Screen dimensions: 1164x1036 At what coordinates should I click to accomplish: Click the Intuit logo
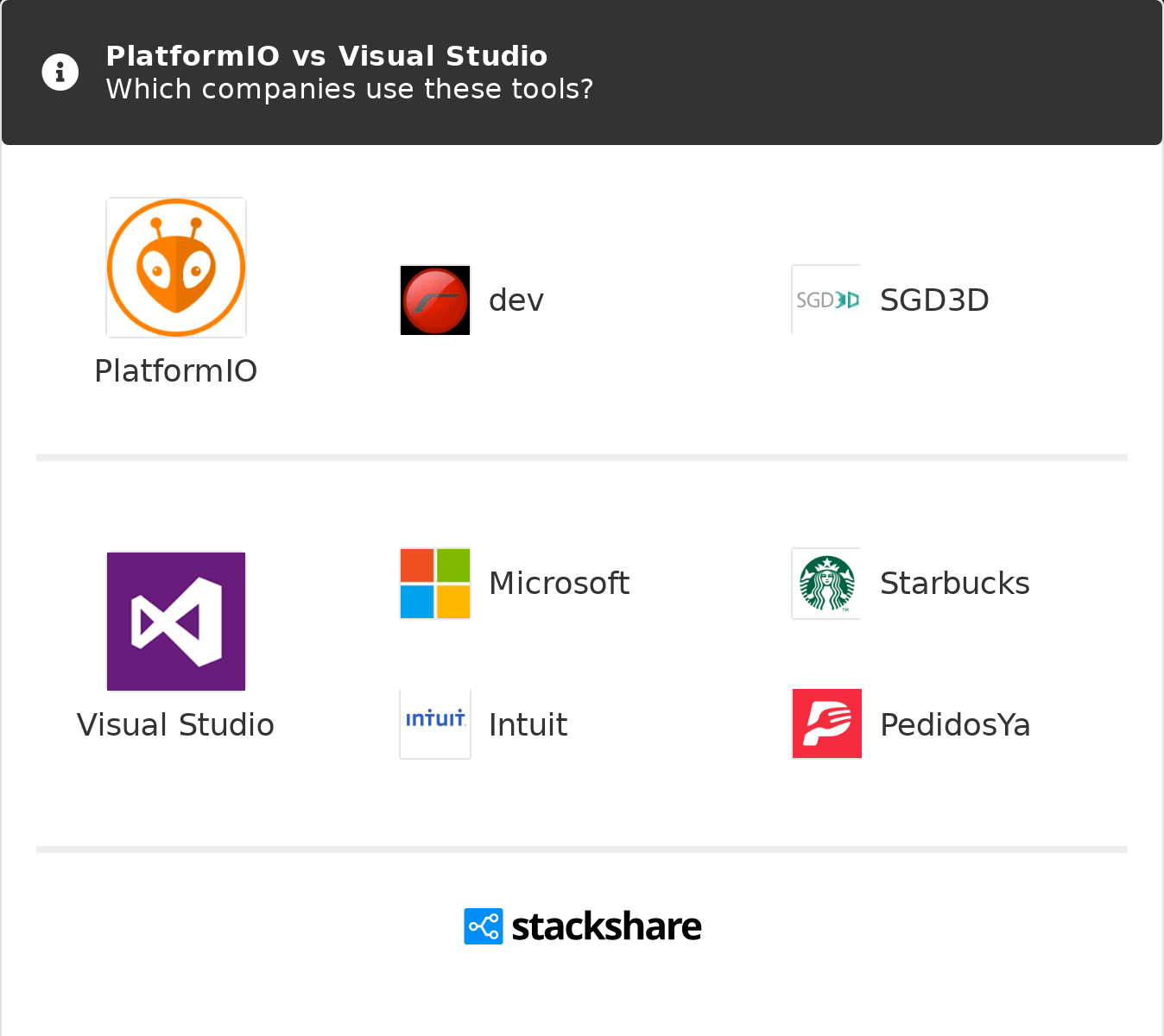(x=435, y=724)
